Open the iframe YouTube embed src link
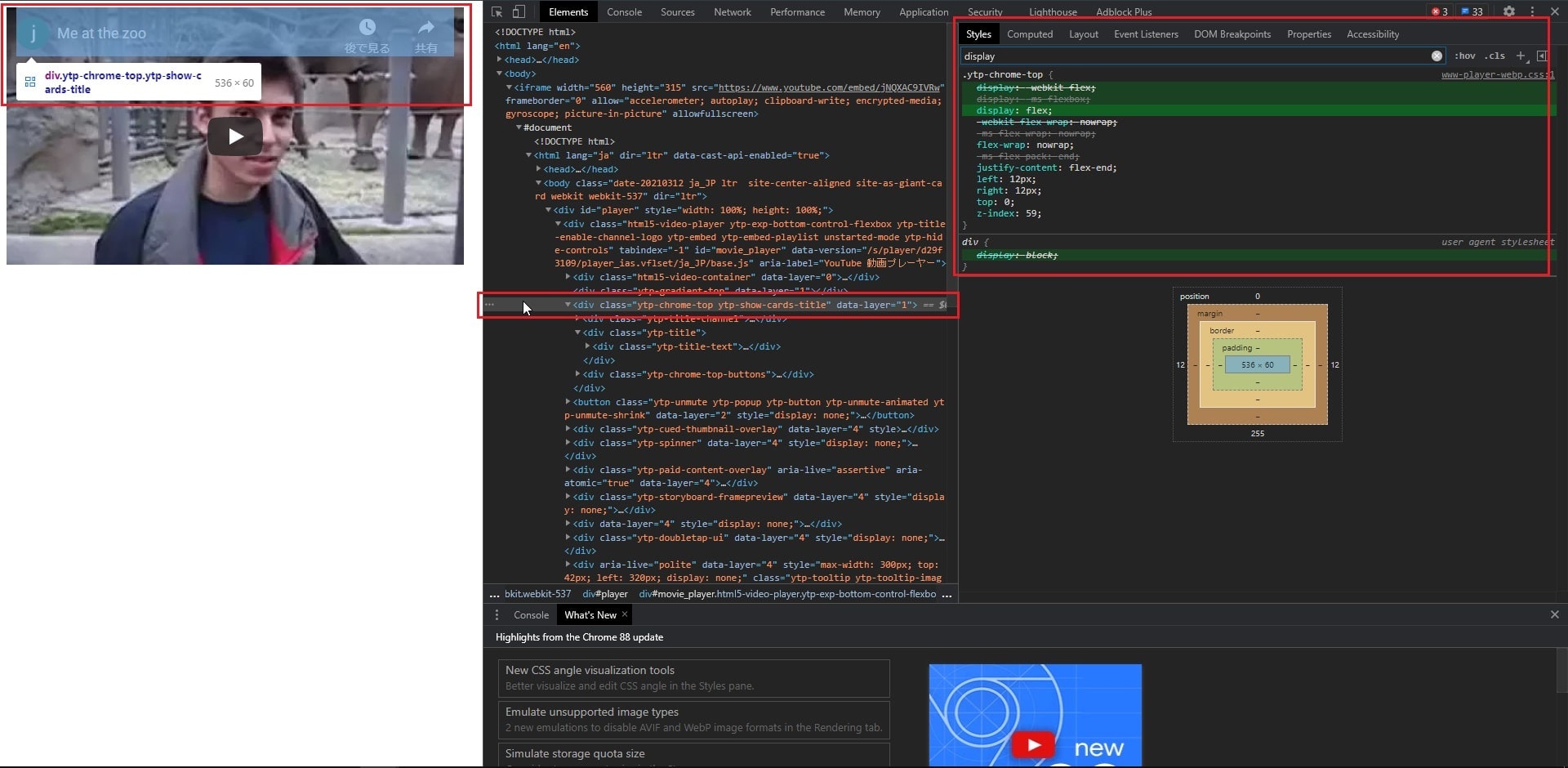This screenshot has height=768, width=1568. coord(829,87)
